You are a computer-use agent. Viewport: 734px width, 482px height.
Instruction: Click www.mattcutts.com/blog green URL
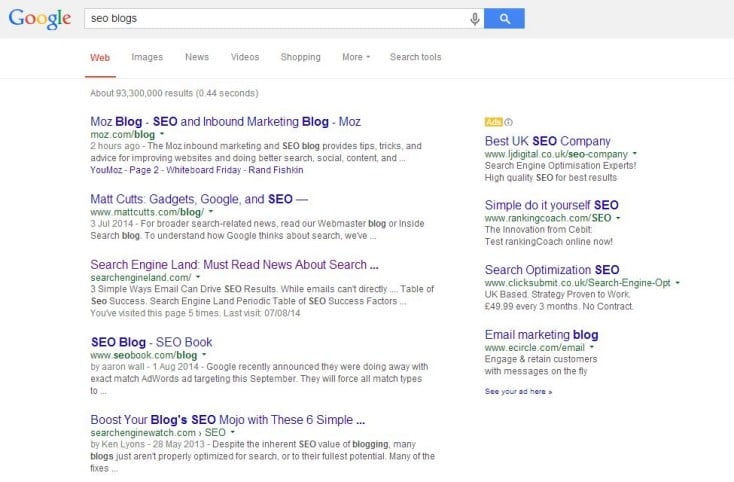[147, 212]
